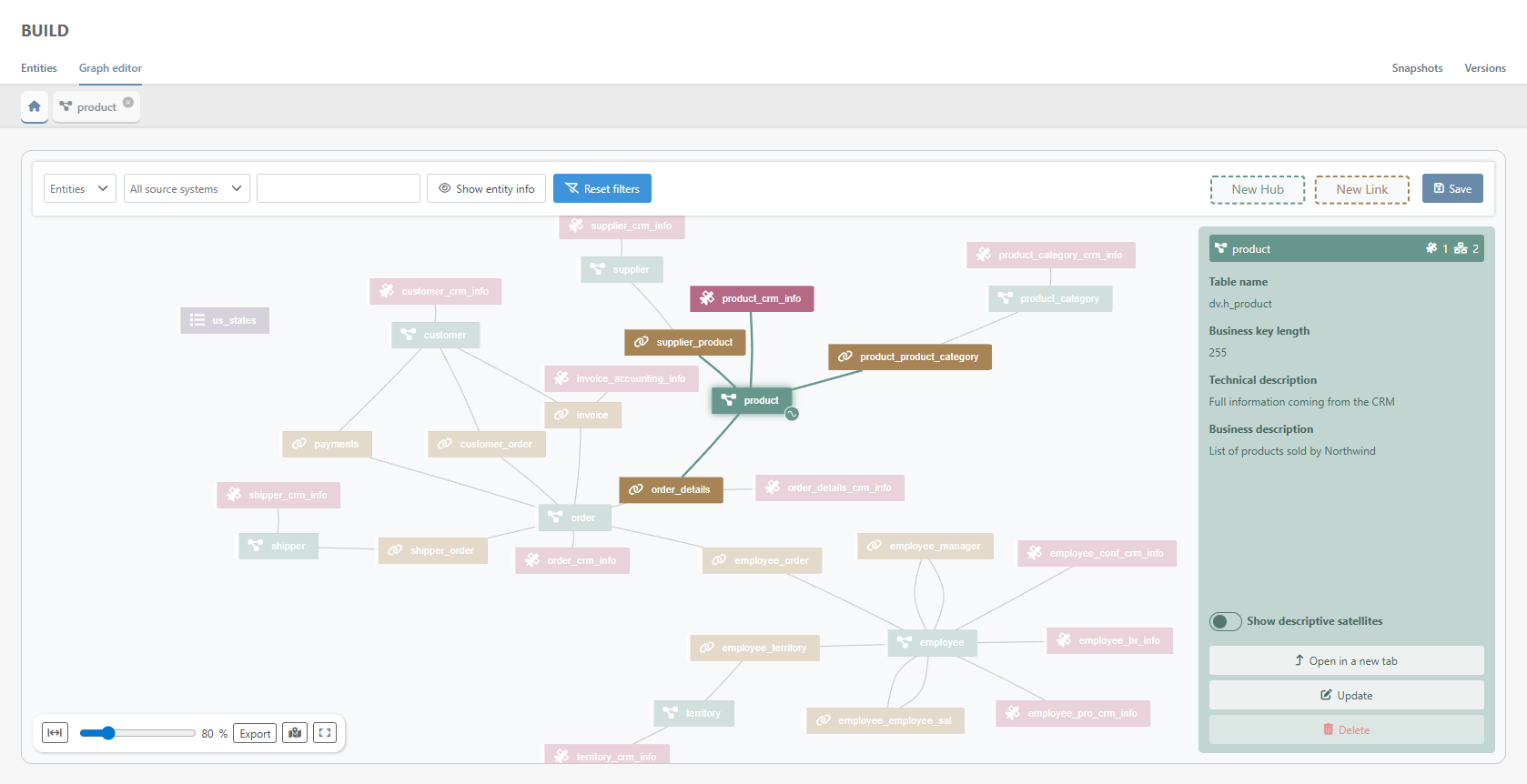Viewport: 1527px width, 784px height.
Task: Select the shipper hub node
Action: (x=278, y=546)
